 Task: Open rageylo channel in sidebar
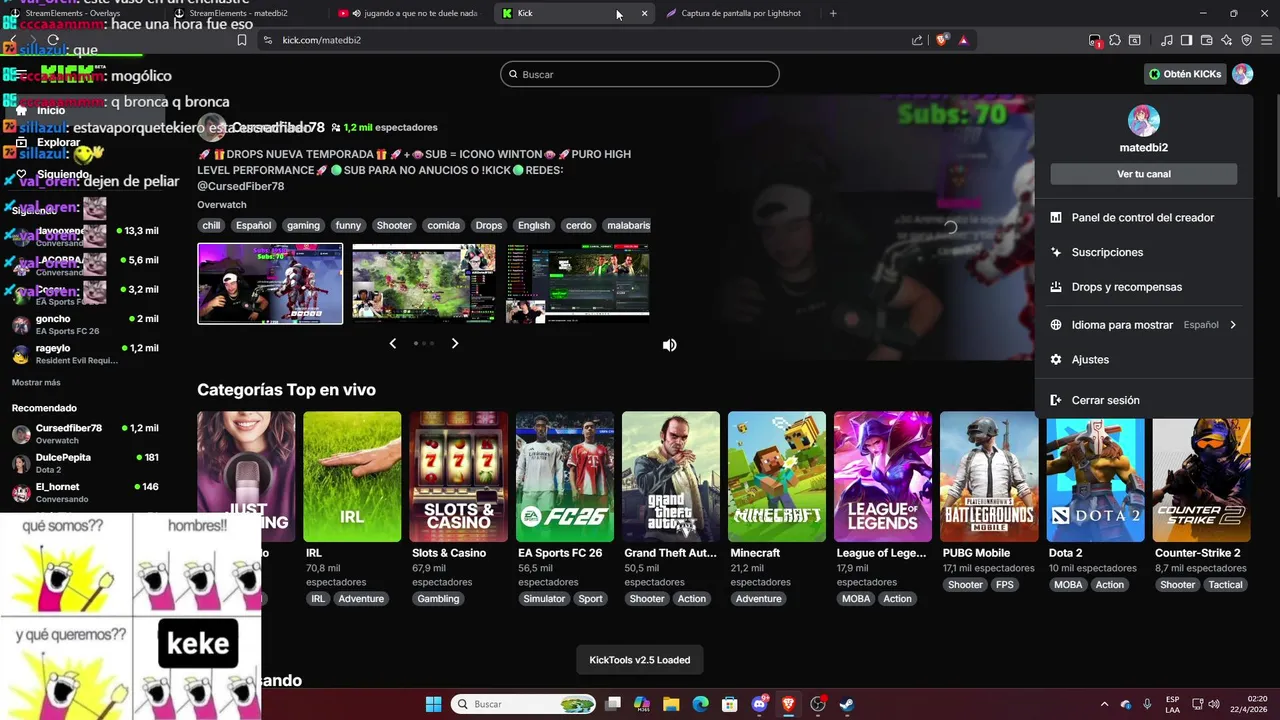[x=85, y=354]
